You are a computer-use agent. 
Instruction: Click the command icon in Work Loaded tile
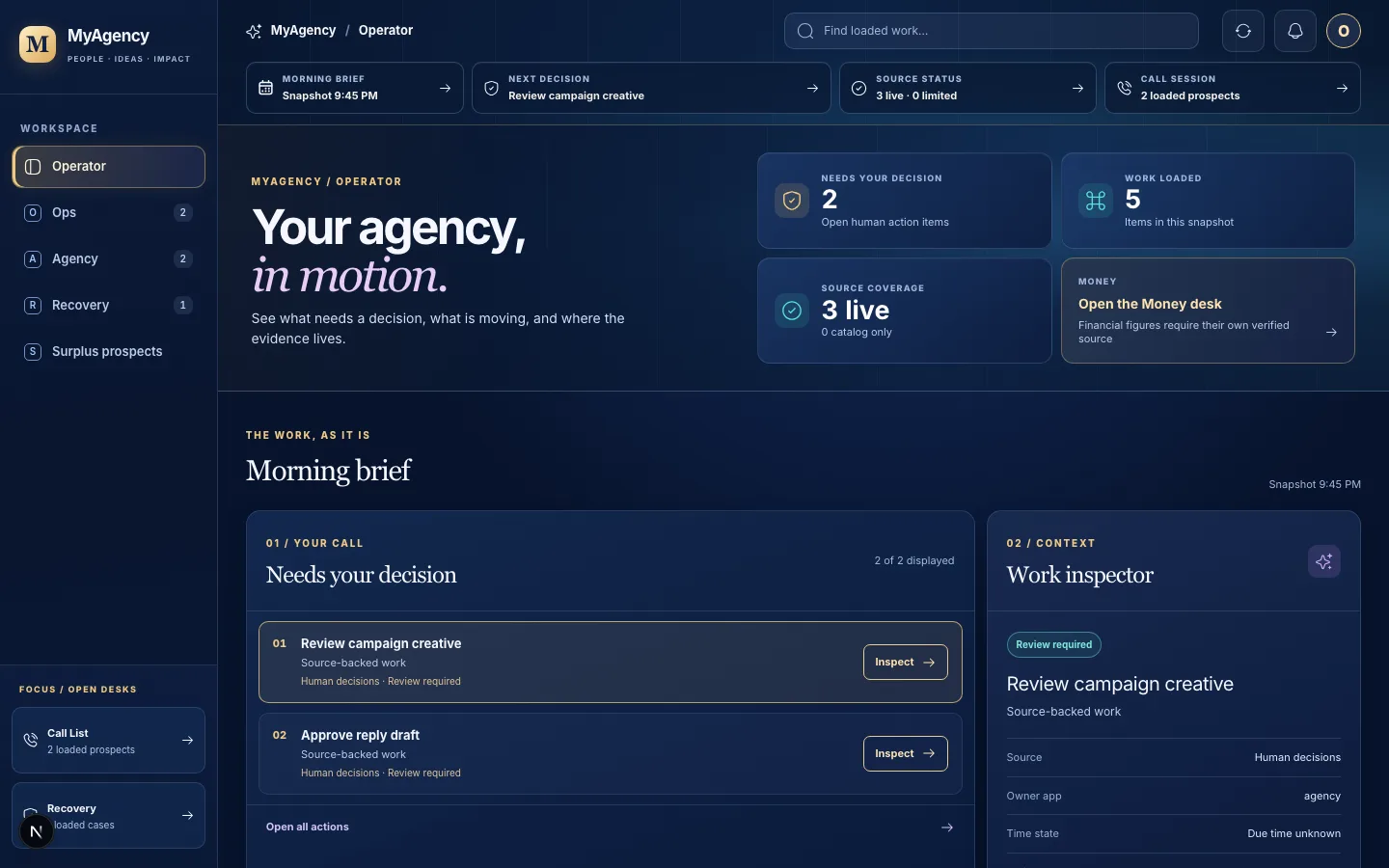(x=1096, y=201)
